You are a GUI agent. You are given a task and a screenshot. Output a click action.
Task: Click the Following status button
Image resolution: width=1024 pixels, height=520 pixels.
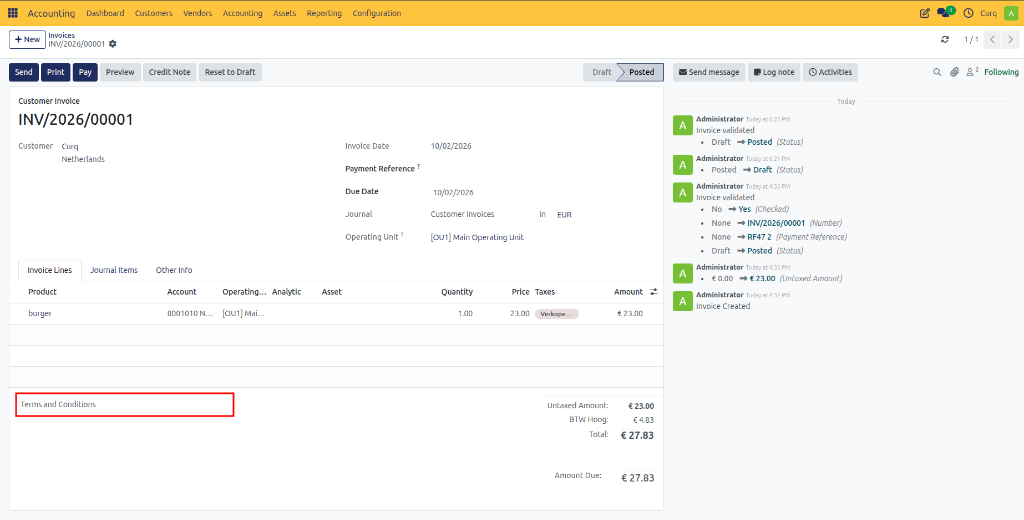coord(1001,72)
